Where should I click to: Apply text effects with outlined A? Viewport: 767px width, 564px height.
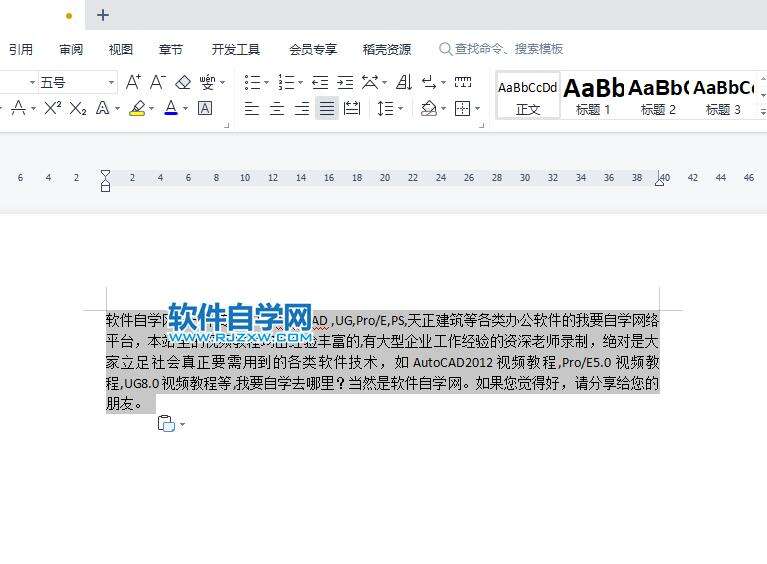(103, 108)
